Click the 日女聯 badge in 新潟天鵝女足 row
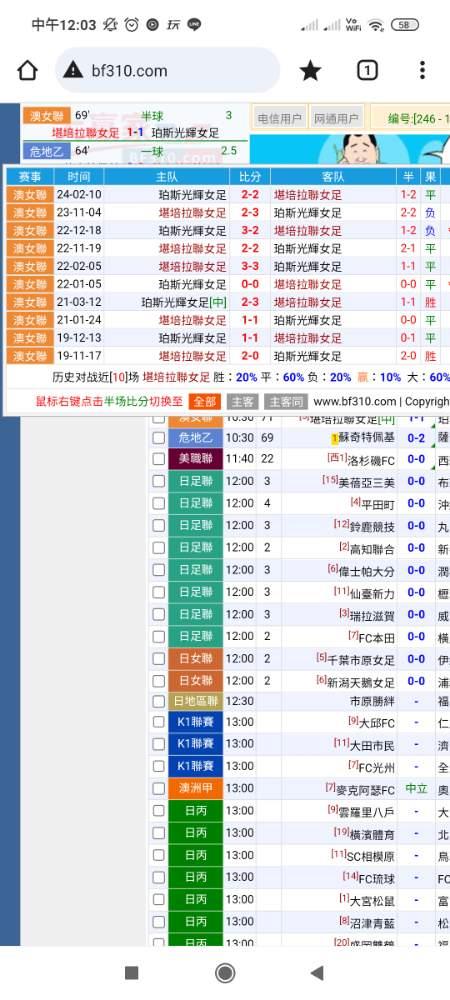 [196, 681]
